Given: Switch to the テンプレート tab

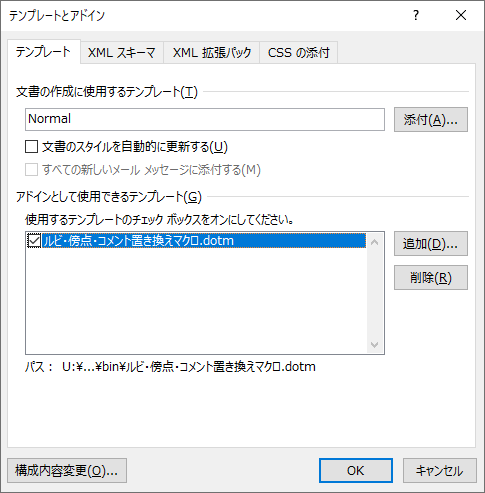Looking at the screenshot, I should (44, 52).
